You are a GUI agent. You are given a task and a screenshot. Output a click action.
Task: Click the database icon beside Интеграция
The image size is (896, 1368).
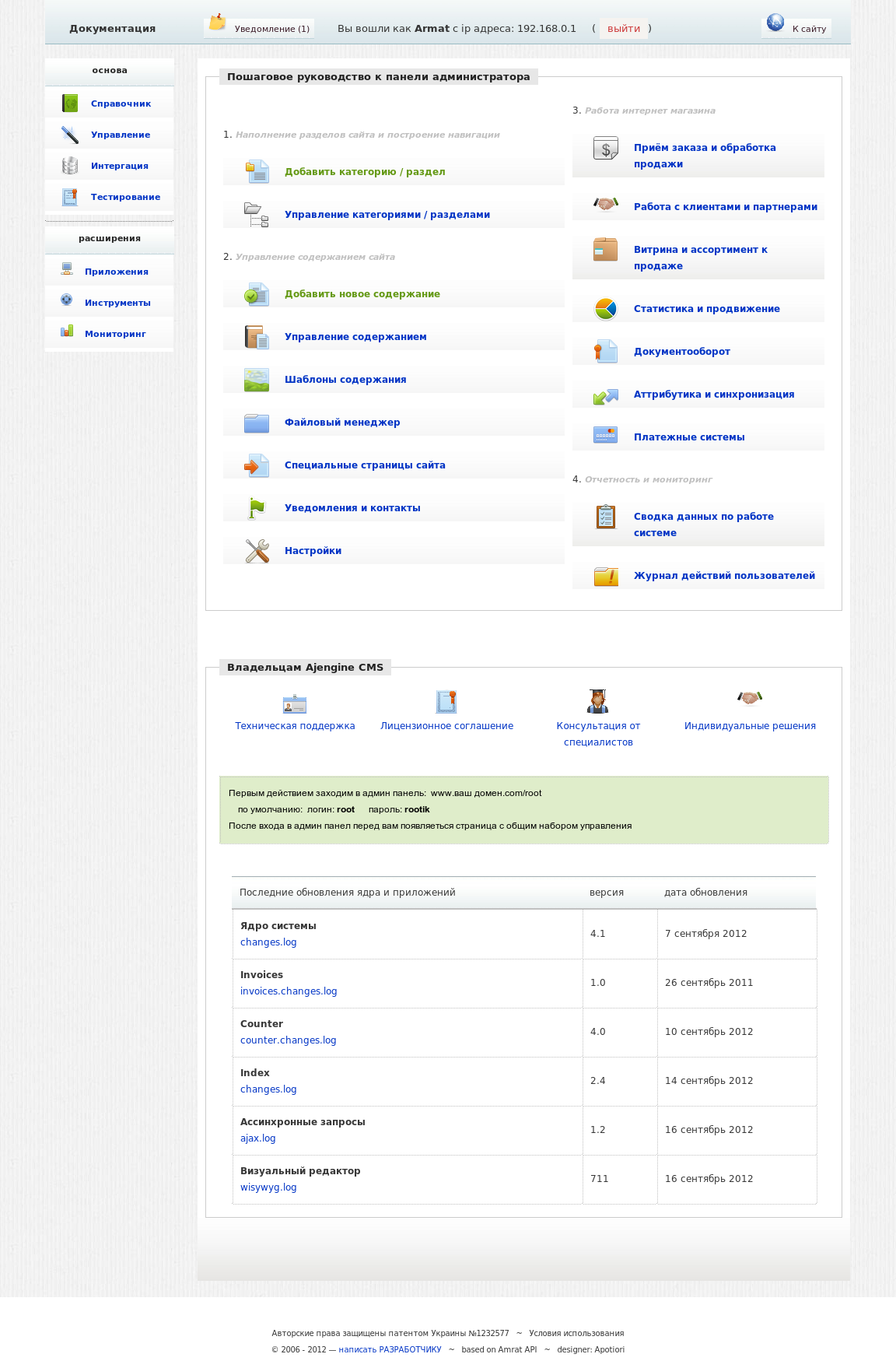coord(70,165)
